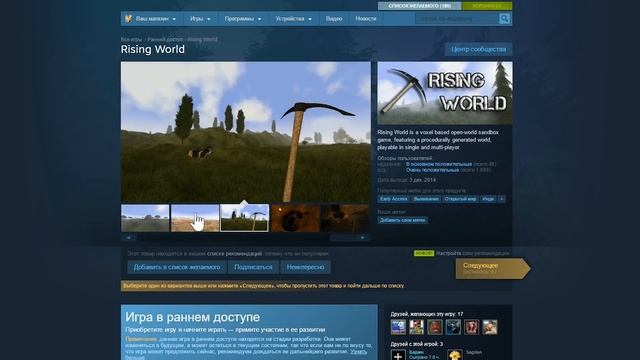Image resolution: width=640 pixels, height=360 pixels.
Task: Click the Неинтересно button
Action: click(x=305, y=267)
